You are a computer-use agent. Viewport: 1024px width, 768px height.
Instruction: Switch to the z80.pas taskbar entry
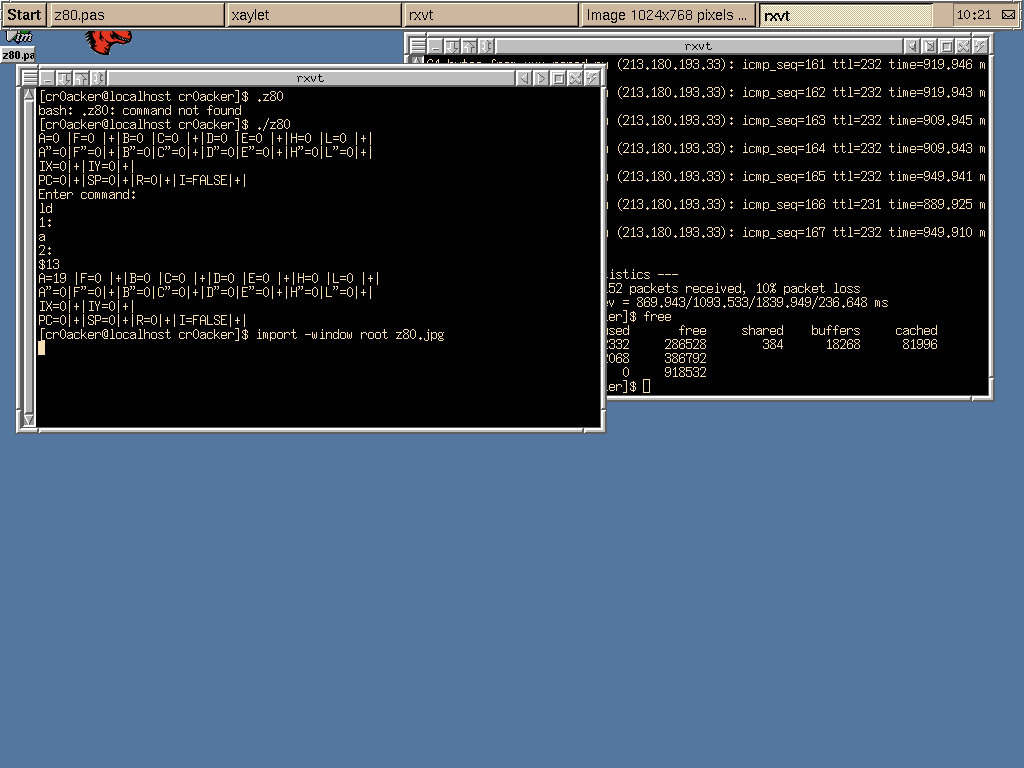[x=136, y=15]
